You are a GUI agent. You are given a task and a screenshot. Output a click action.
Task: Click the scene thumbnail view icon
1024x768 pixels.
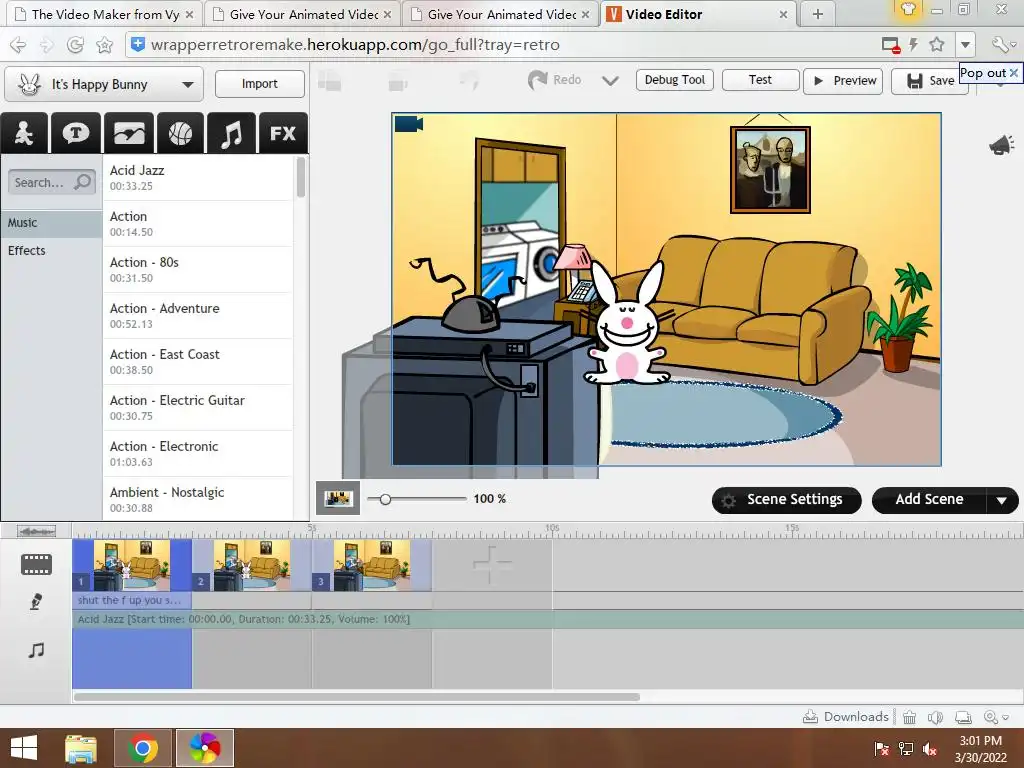[338, 499]
